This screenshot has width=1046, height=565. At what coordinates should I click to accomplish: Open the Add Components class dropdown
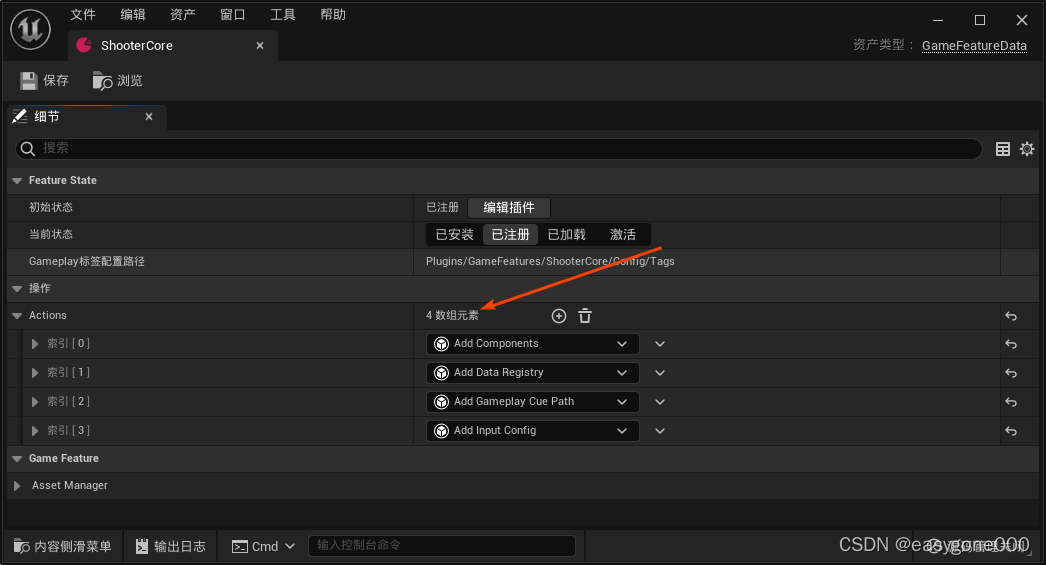[x=532, y=344]
